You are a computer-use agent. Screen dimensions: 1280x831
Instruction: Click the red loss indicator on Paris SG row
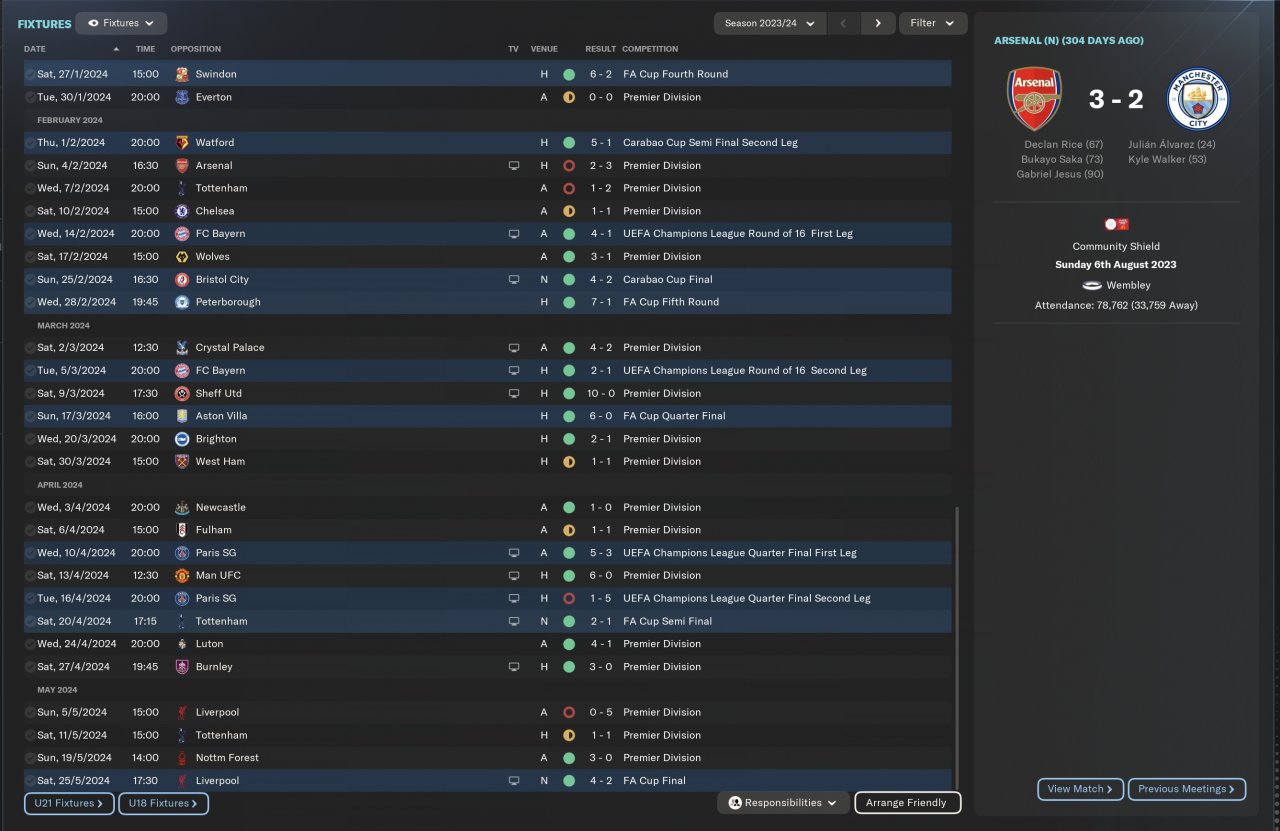[x=569, y=598]
